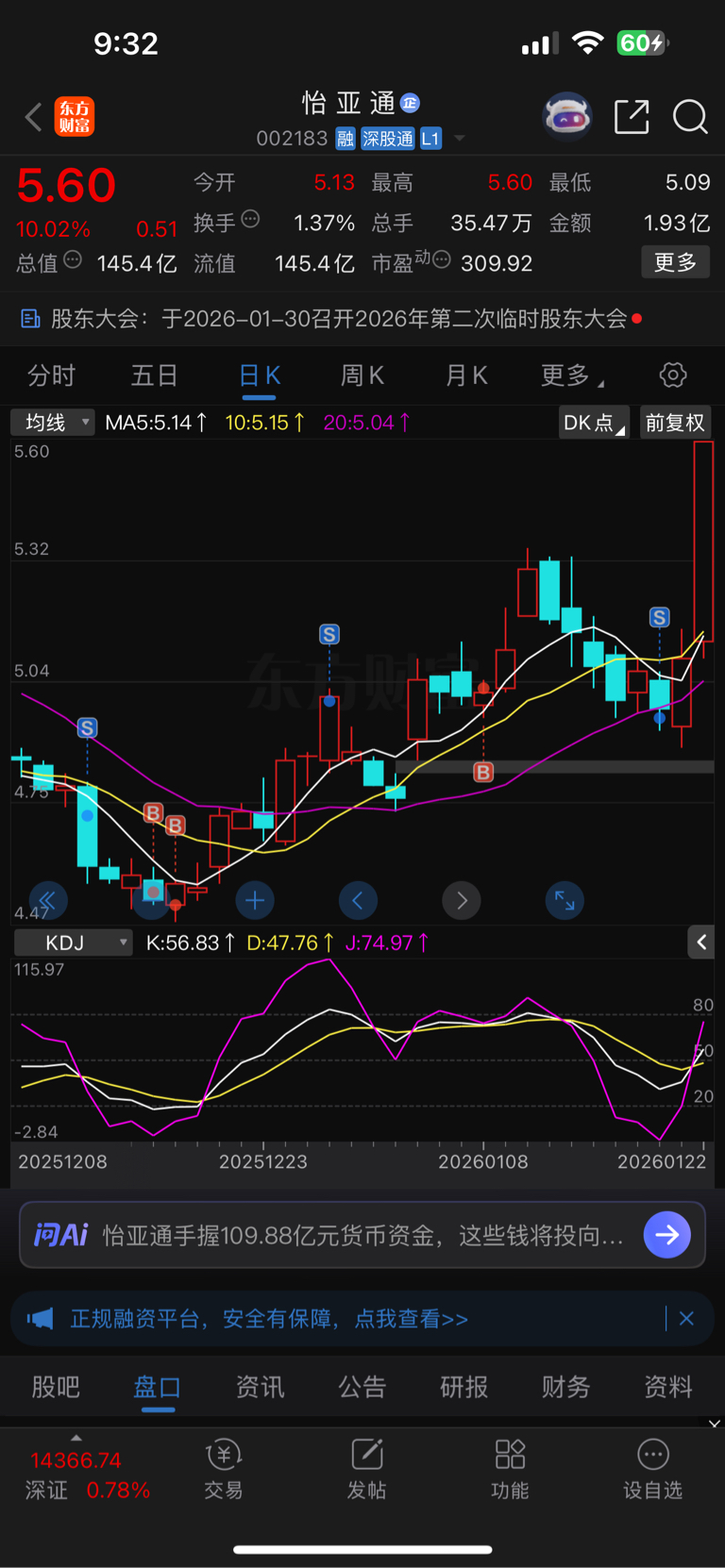Tap the 总值 info circle icon
The width and height of the screenshot is (725, 1568).
click(73, 260)
